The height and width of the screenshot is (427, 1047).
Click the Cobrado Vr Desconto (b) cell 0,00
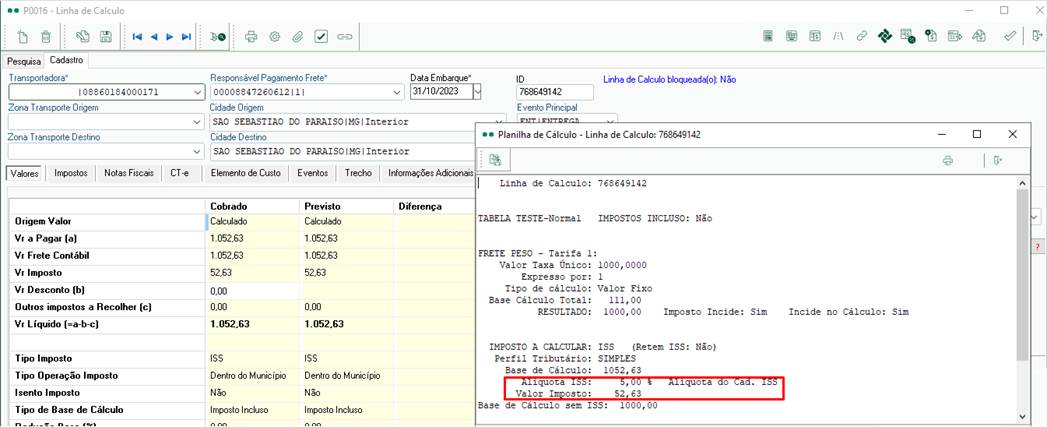(253, 291)
